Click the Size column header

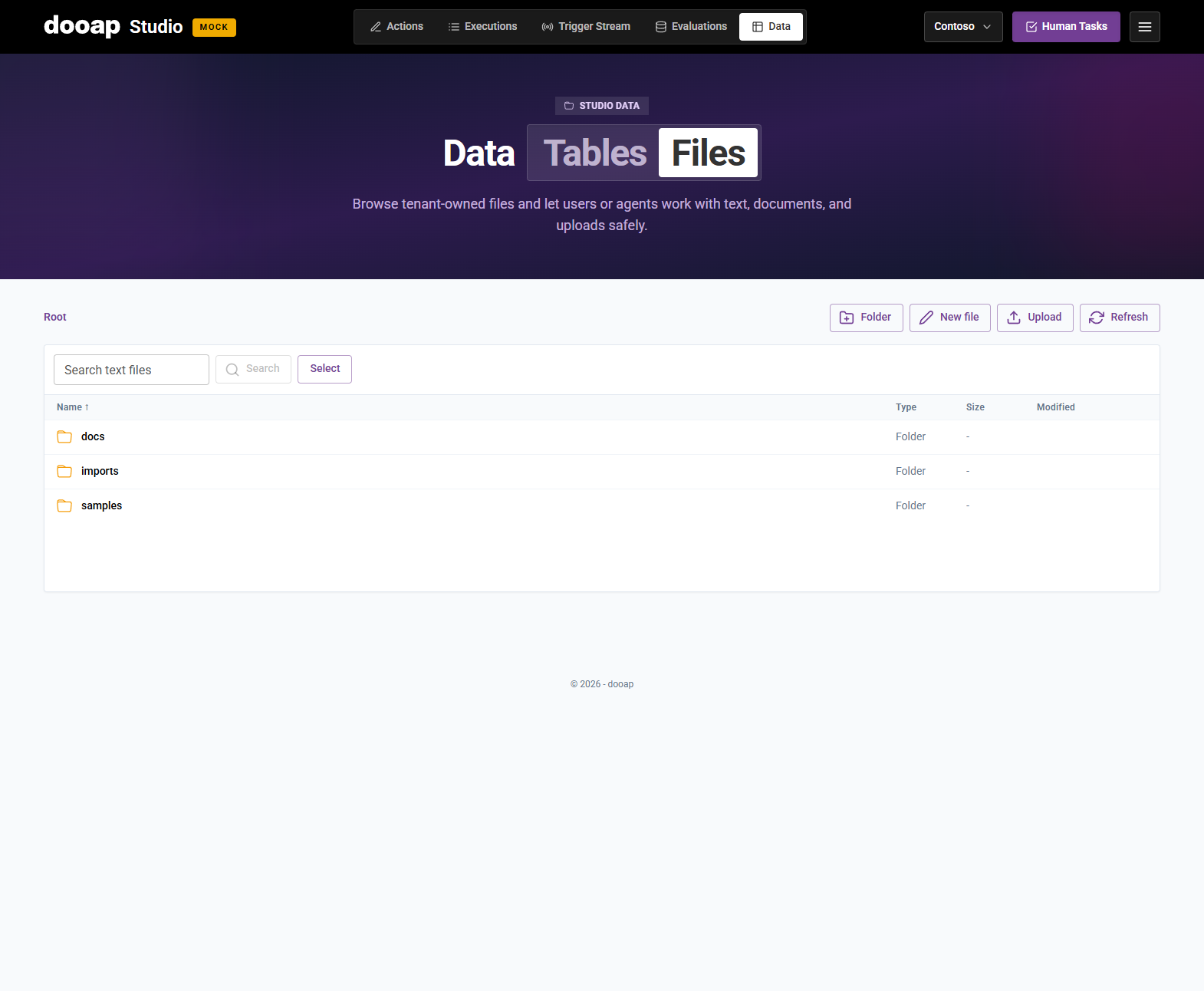[x=975, y=407]
